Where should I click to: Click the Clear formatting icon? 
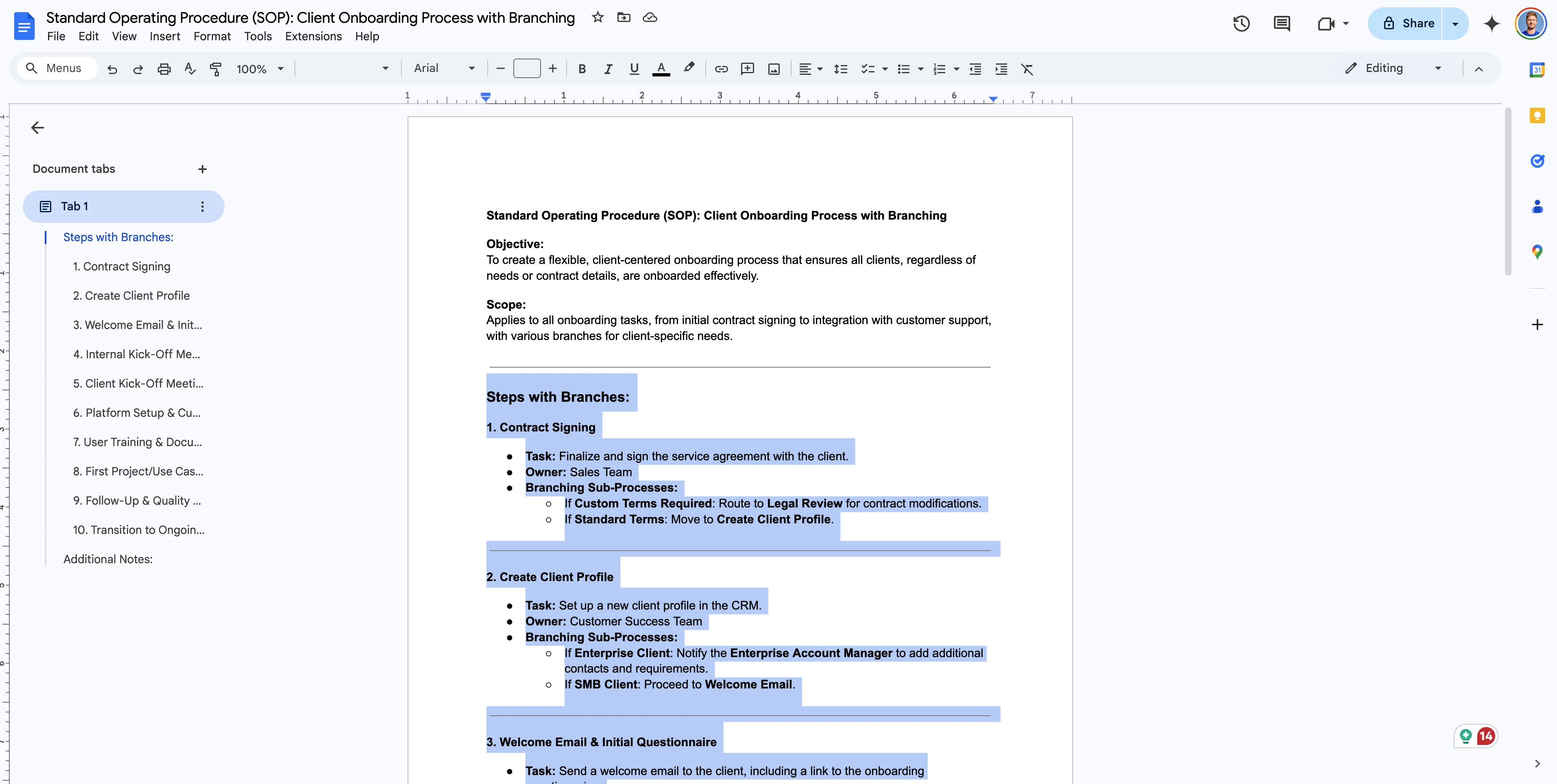[x=1027, y=69]
